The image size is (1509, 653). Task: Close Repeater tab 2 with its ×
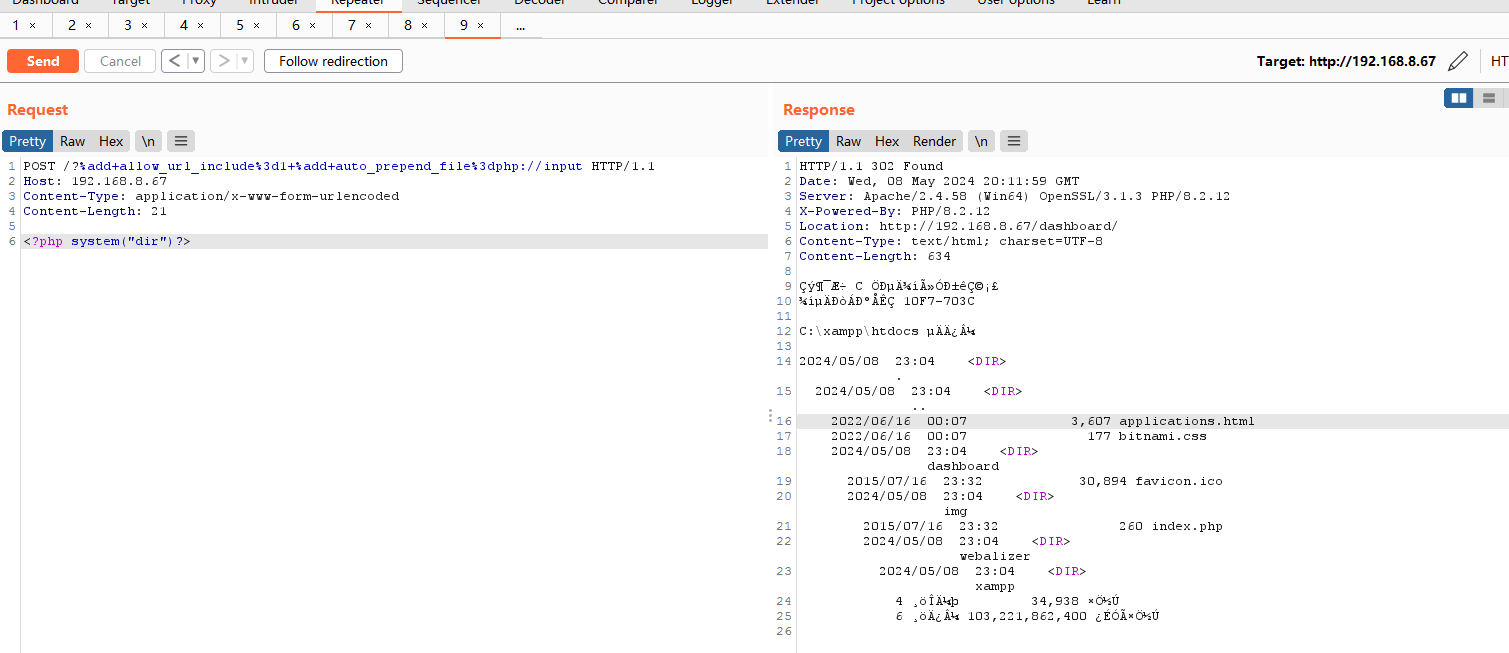tap(89, 25)
